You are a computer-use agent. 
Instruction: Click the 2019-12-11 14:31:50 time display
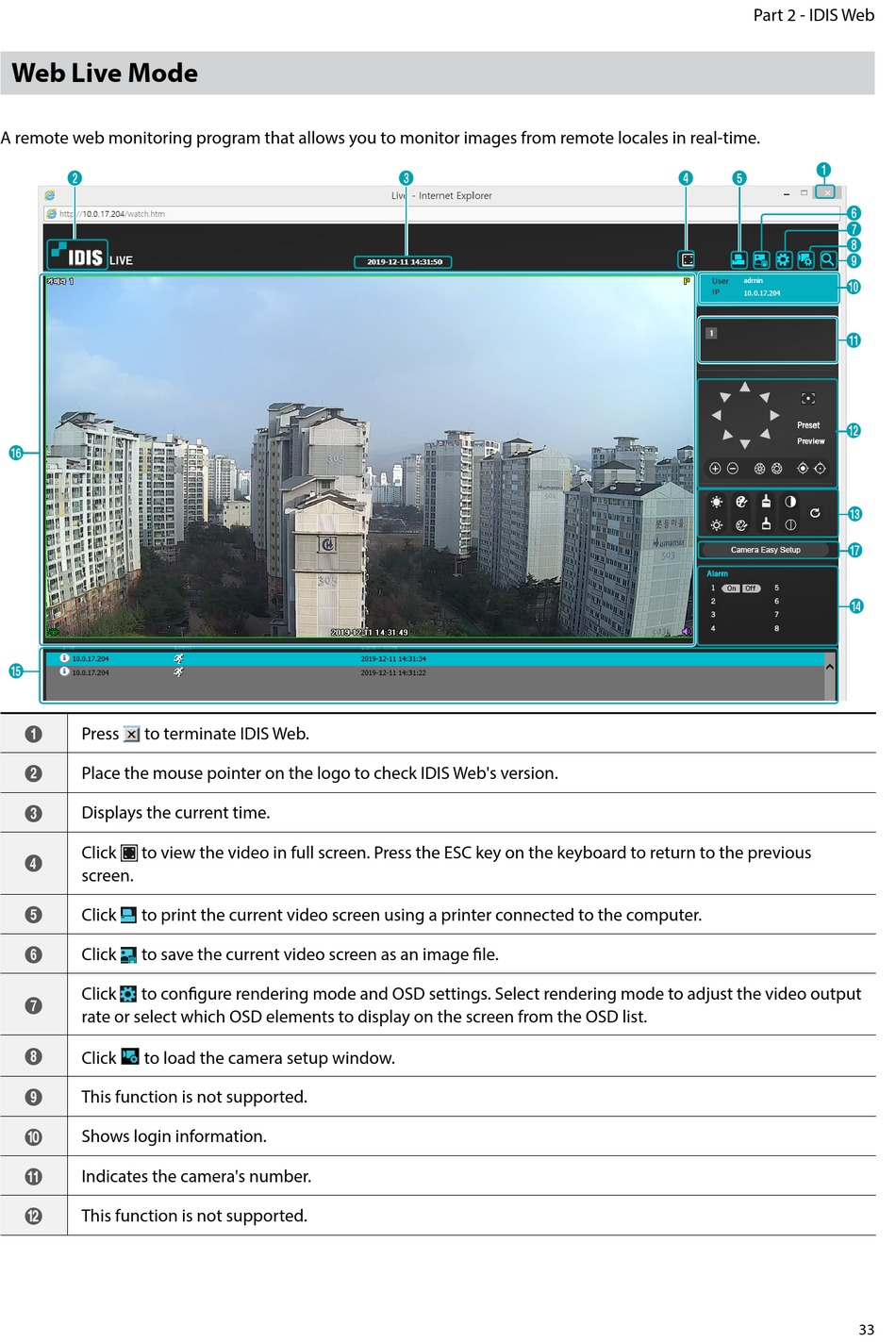404,262
